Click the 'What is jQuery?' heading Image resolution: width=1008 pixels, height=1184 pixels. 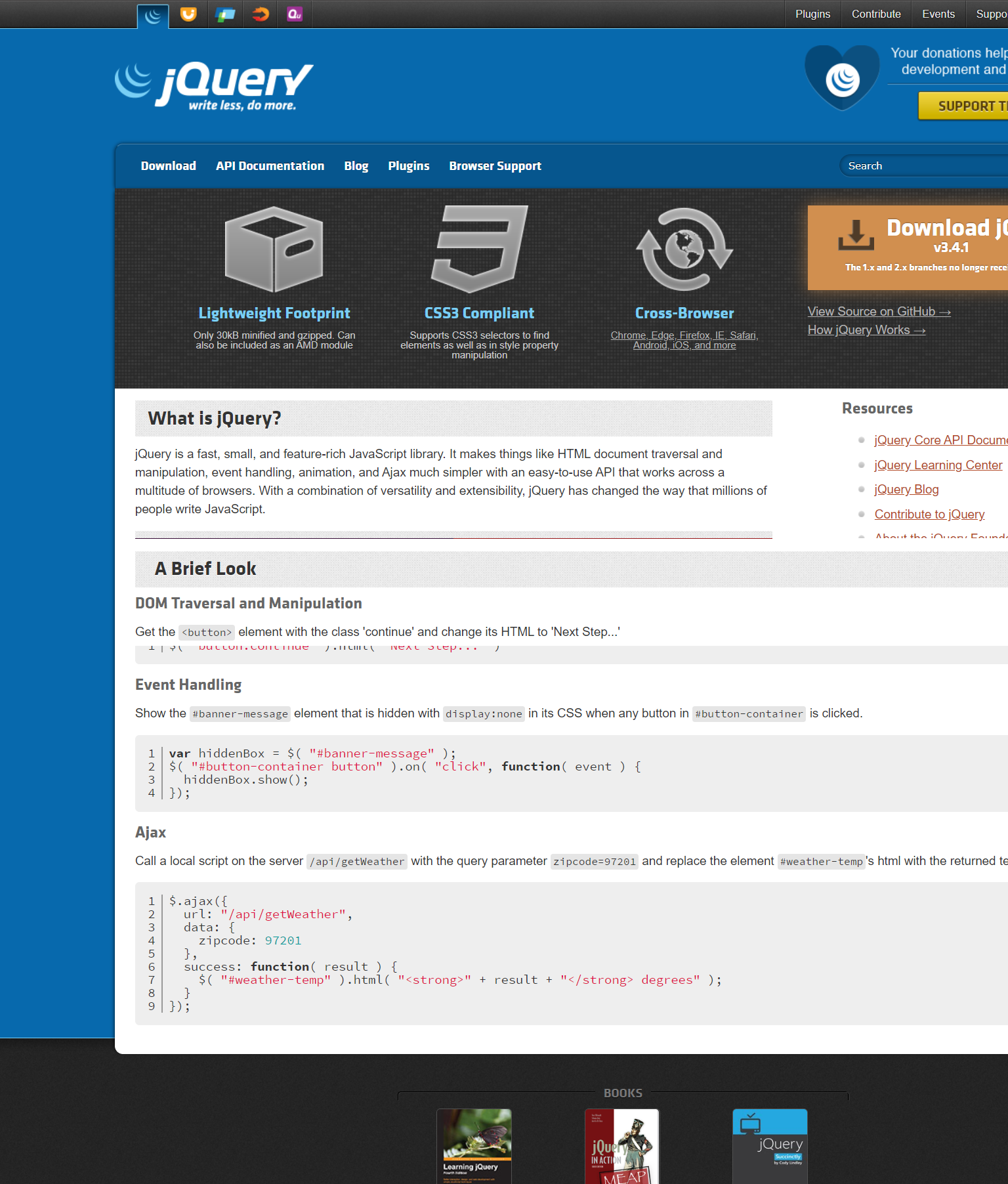[215, 419]
